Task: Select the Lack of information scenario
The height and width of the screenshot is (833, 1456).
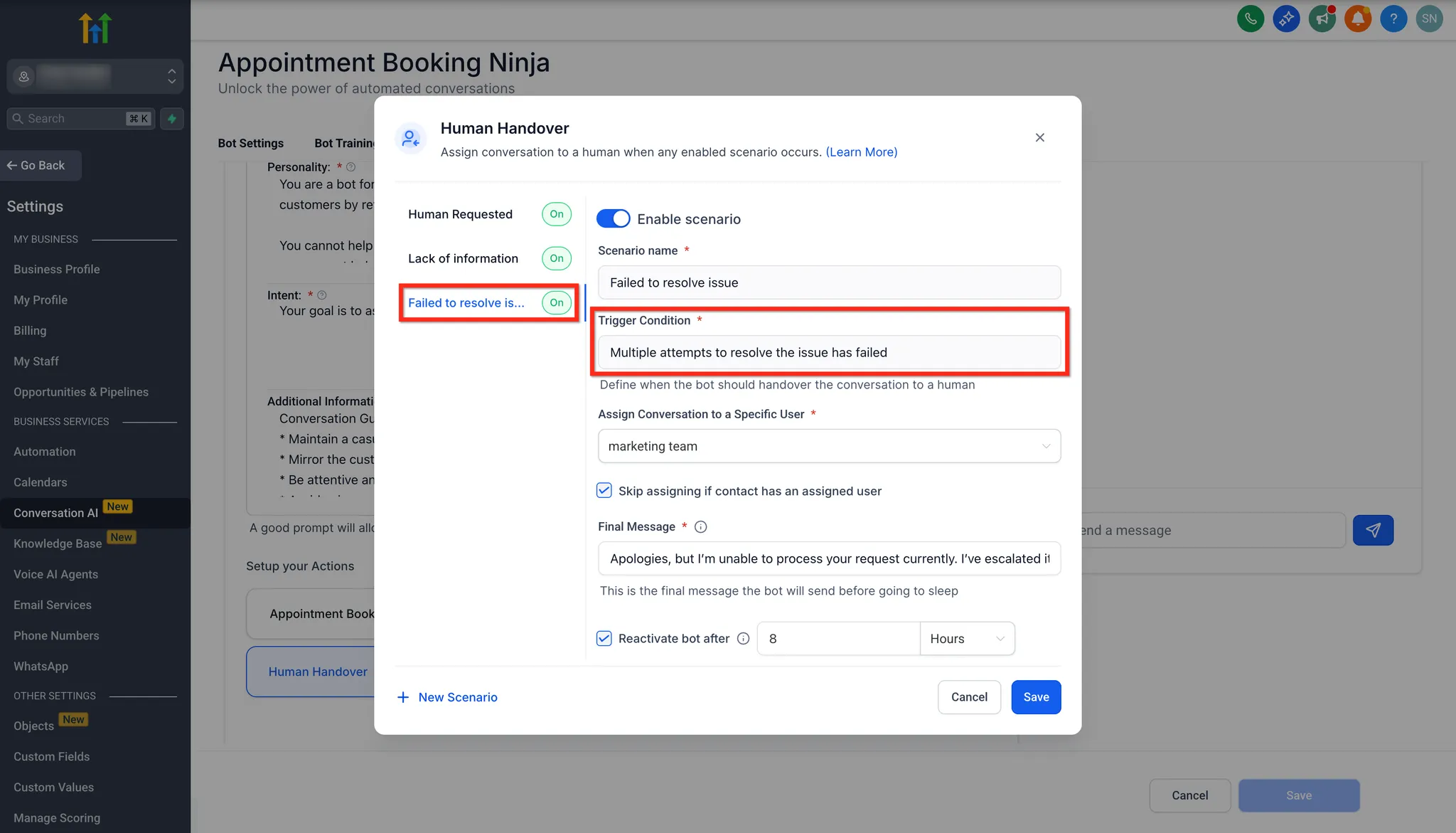Action: pos(463,258)
